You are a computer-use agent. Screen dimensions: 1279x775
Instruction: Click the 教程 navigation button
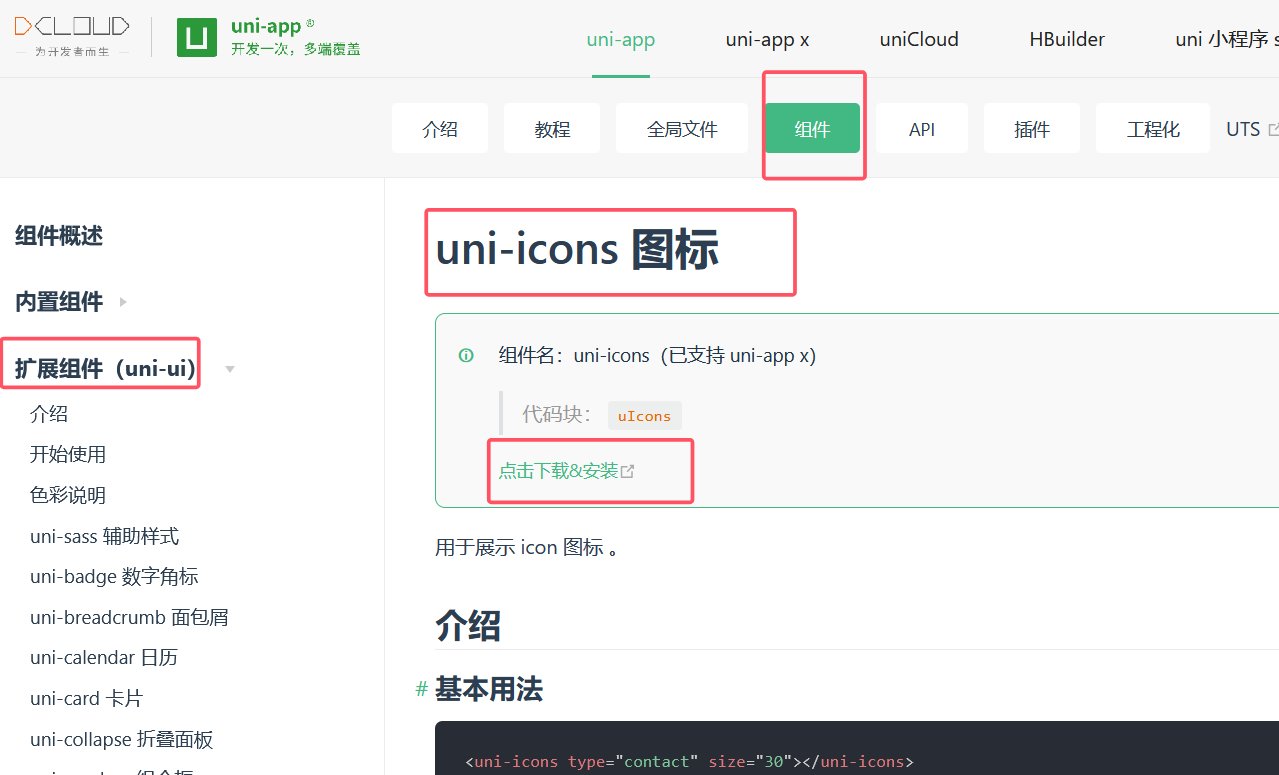click(552, 129)
